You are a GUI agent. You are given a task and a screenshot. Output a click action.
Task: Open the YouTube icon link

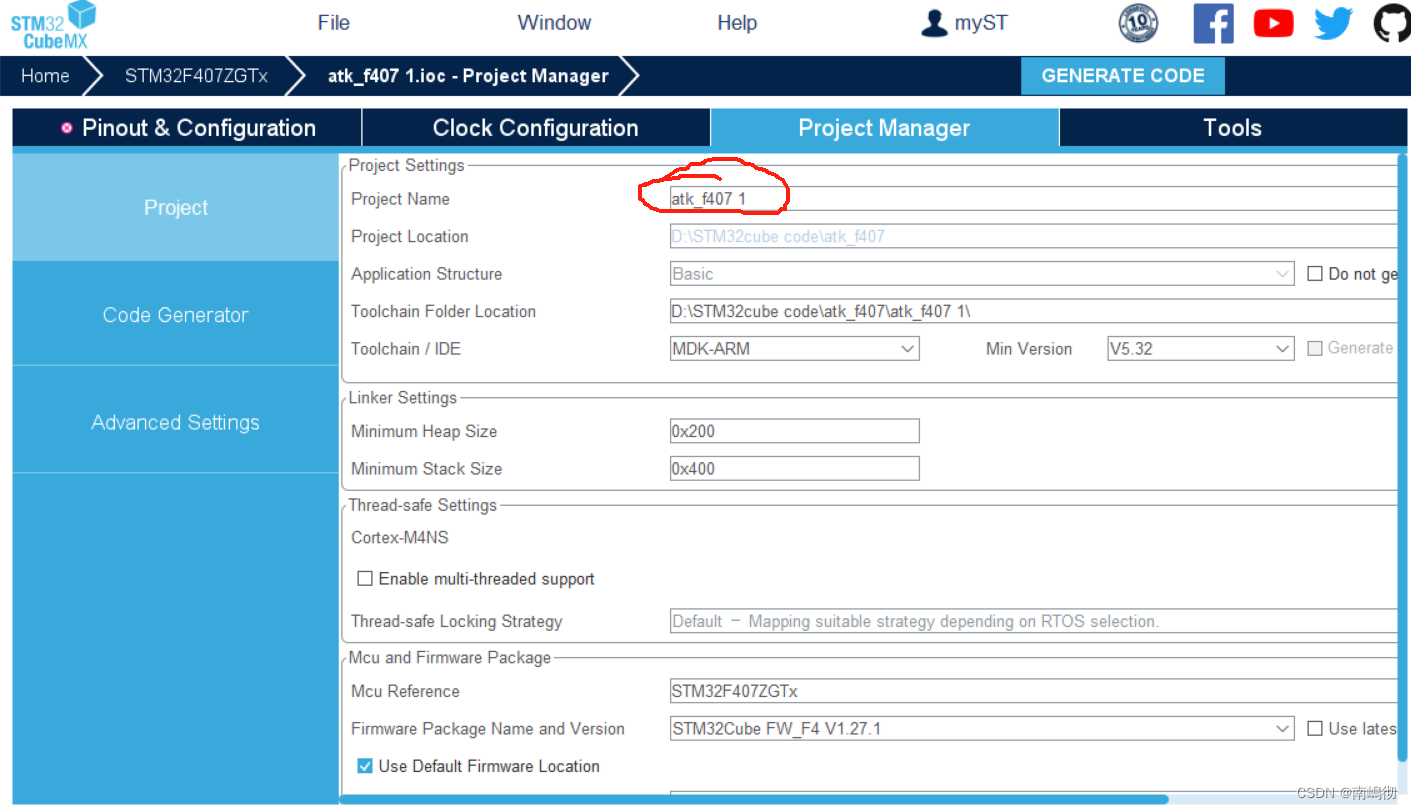(1273, 23)
